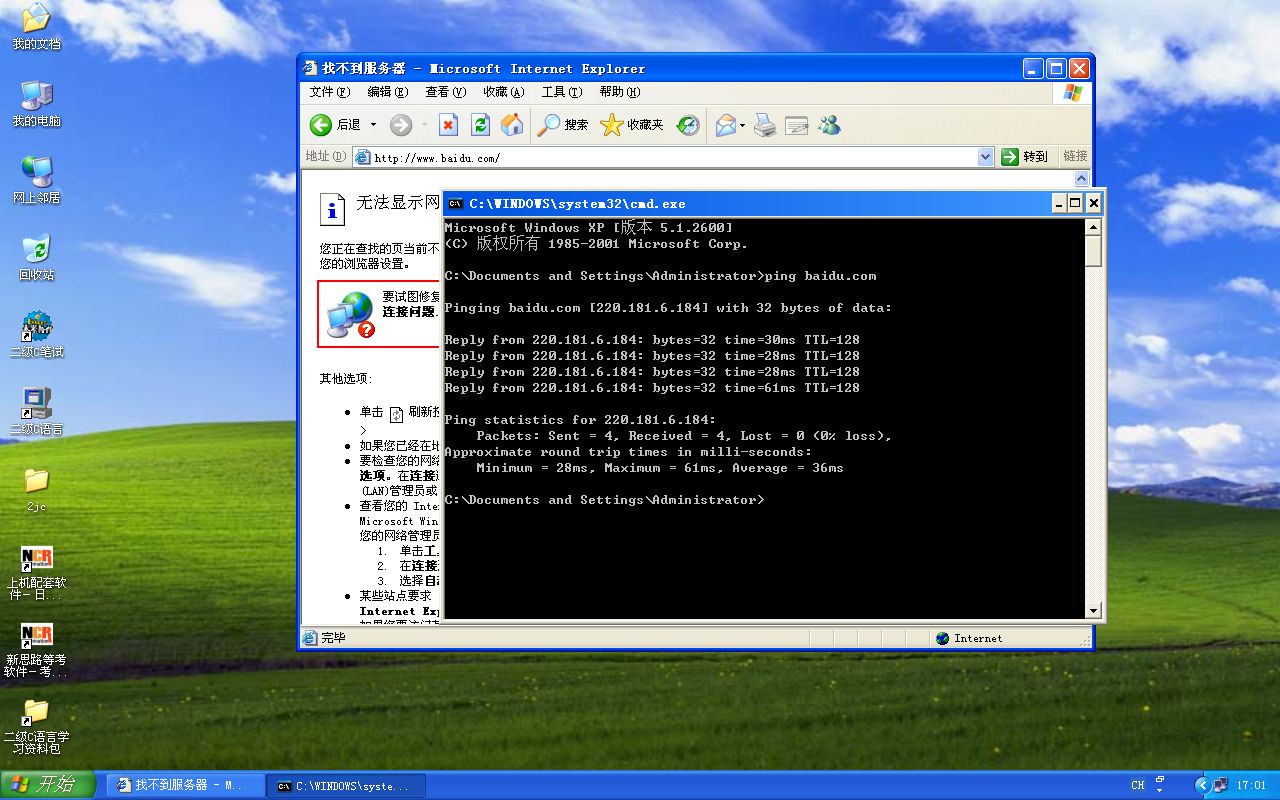This screenshot has width=1280, height=800.
Task: Expand hidden tray icons arrow
Action: click(1203, 785)
